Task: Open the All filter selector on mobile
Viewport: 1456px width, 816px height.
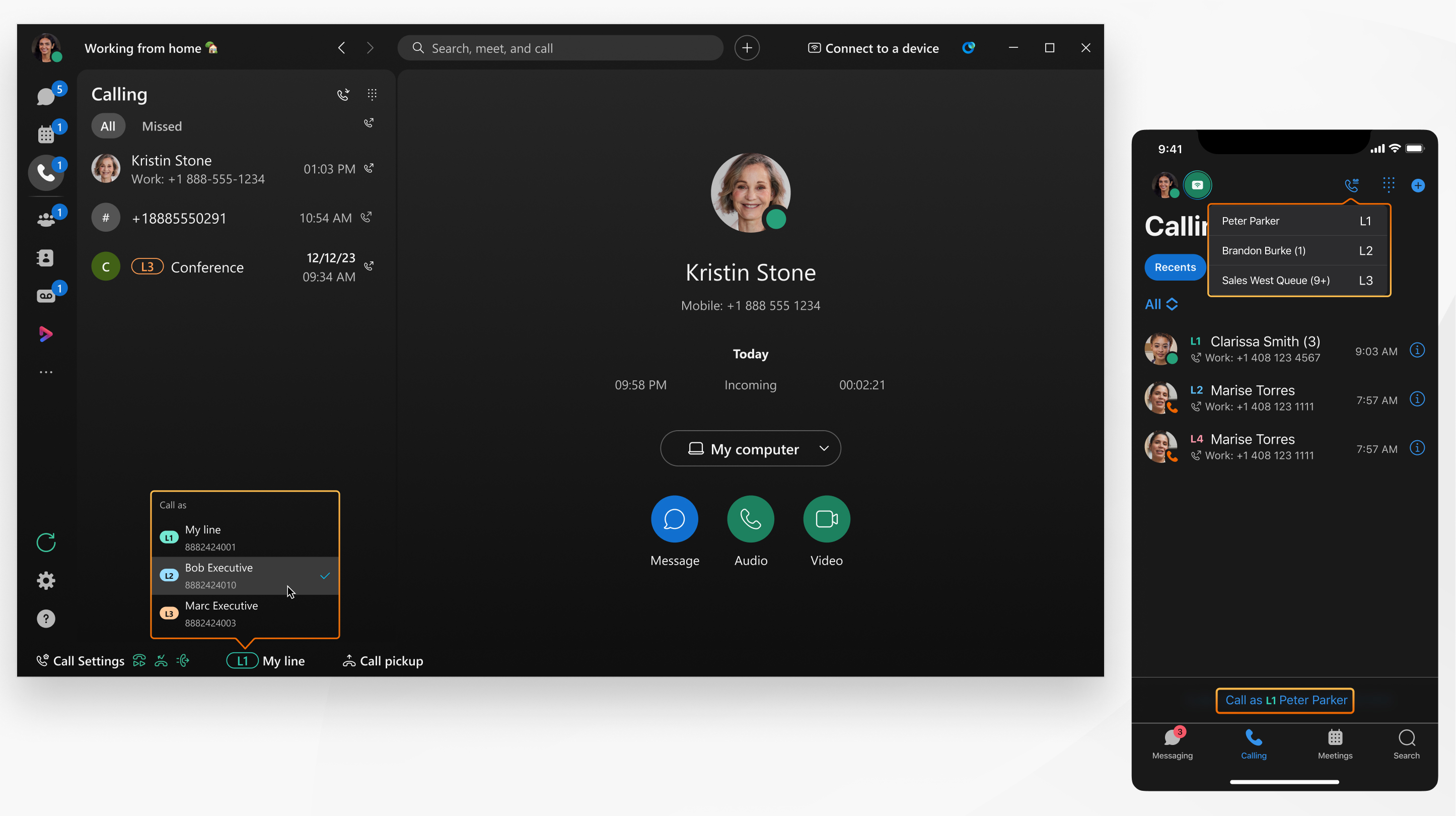Action: point(1161,304)
